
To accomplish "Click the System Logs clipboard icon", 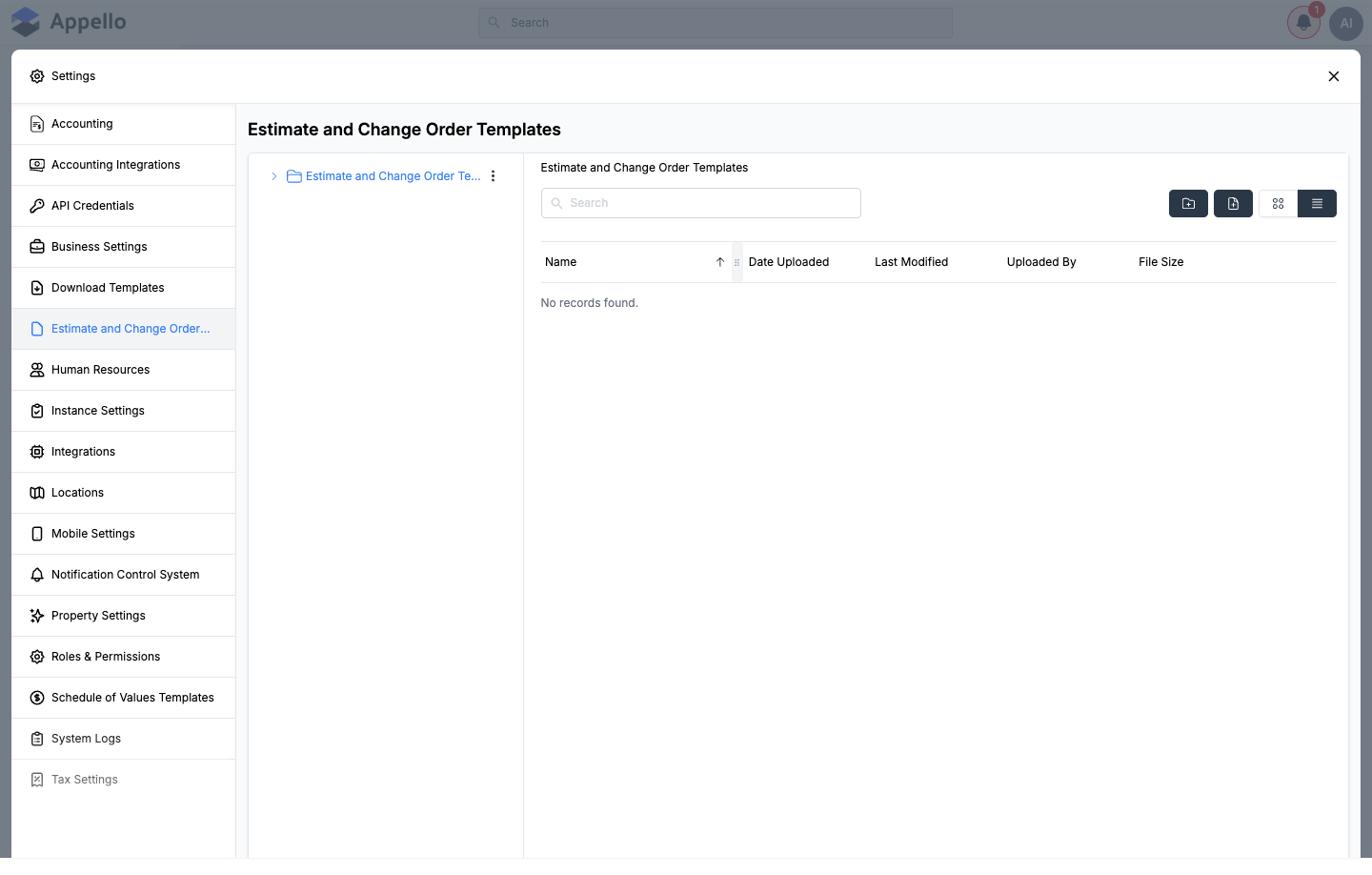I will 37,739.
